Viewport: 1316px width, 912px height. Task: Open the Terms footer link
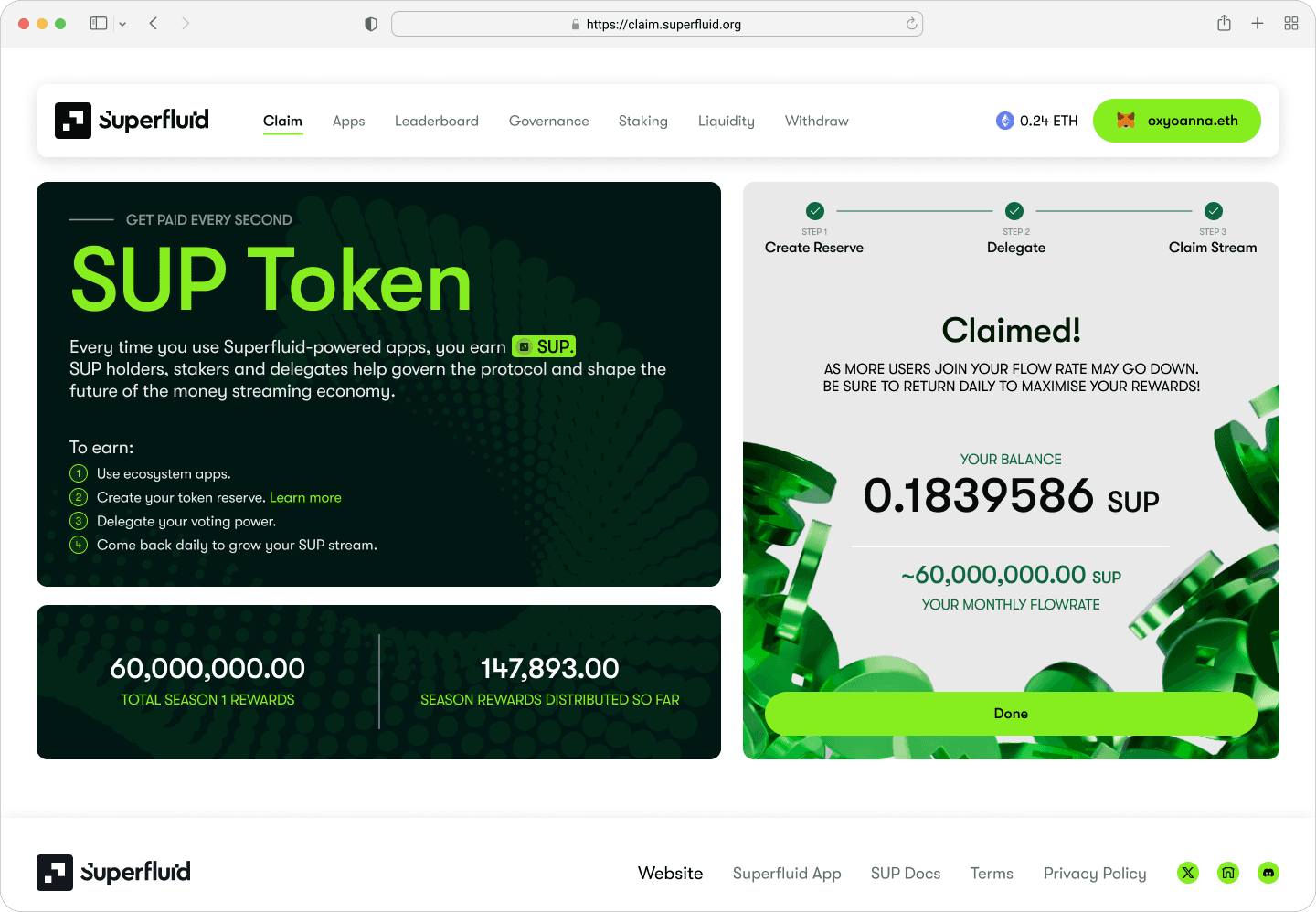click(x=992, y=874)
